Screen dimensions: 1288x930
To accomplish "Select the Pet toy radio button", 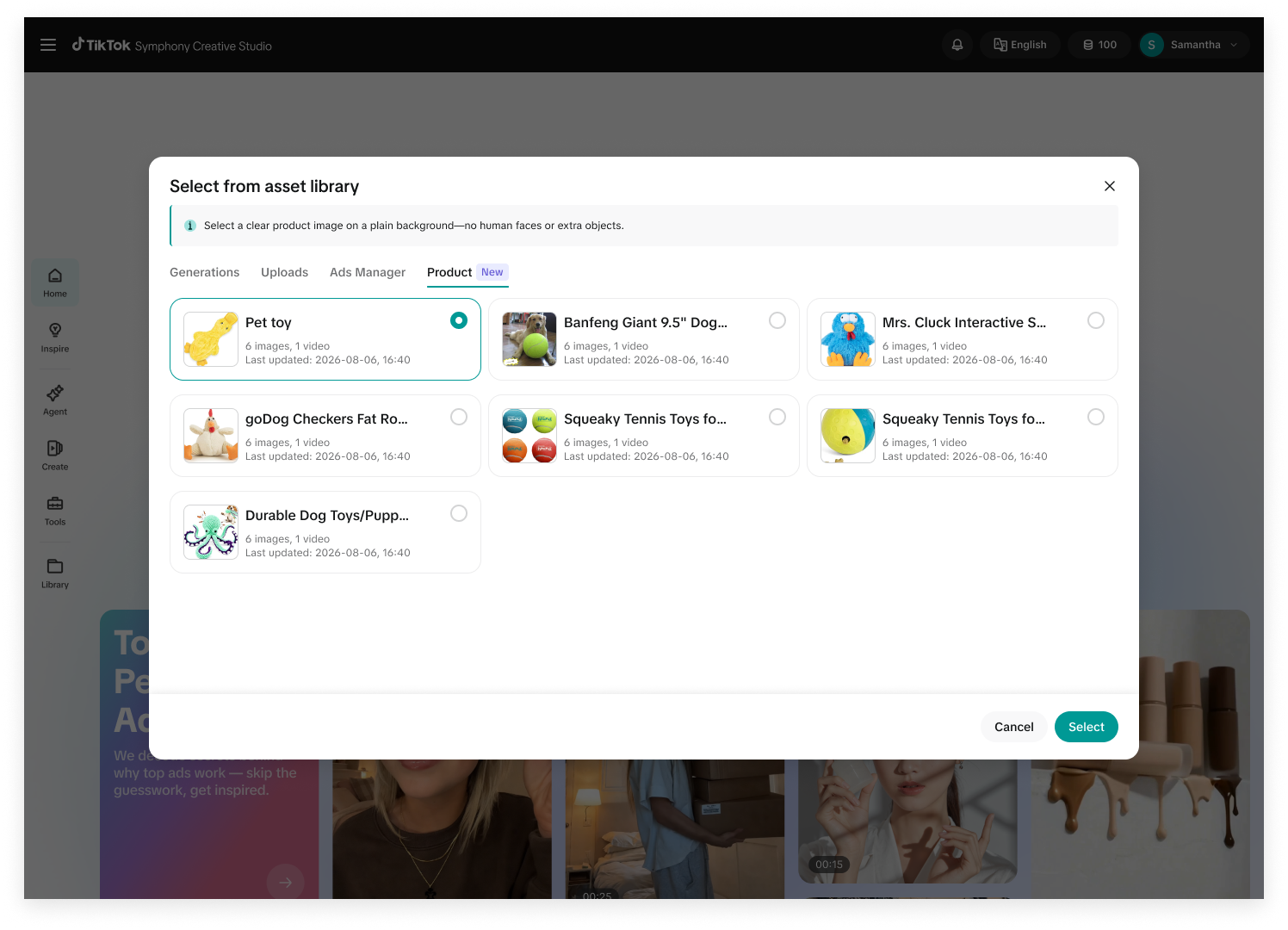I will pos(459,320).
